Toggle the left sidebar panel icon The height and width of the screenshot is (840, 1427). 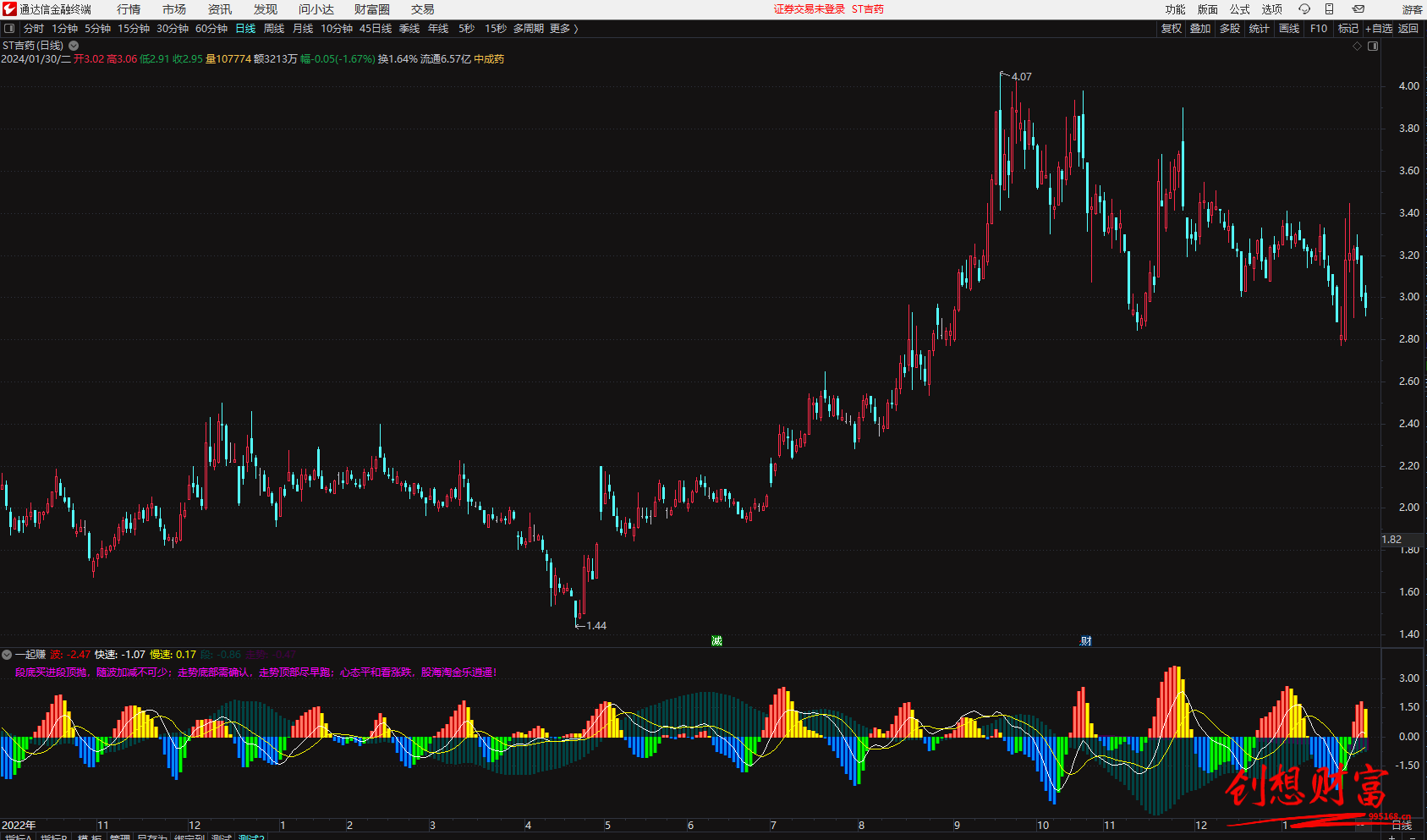coord(9,29)
